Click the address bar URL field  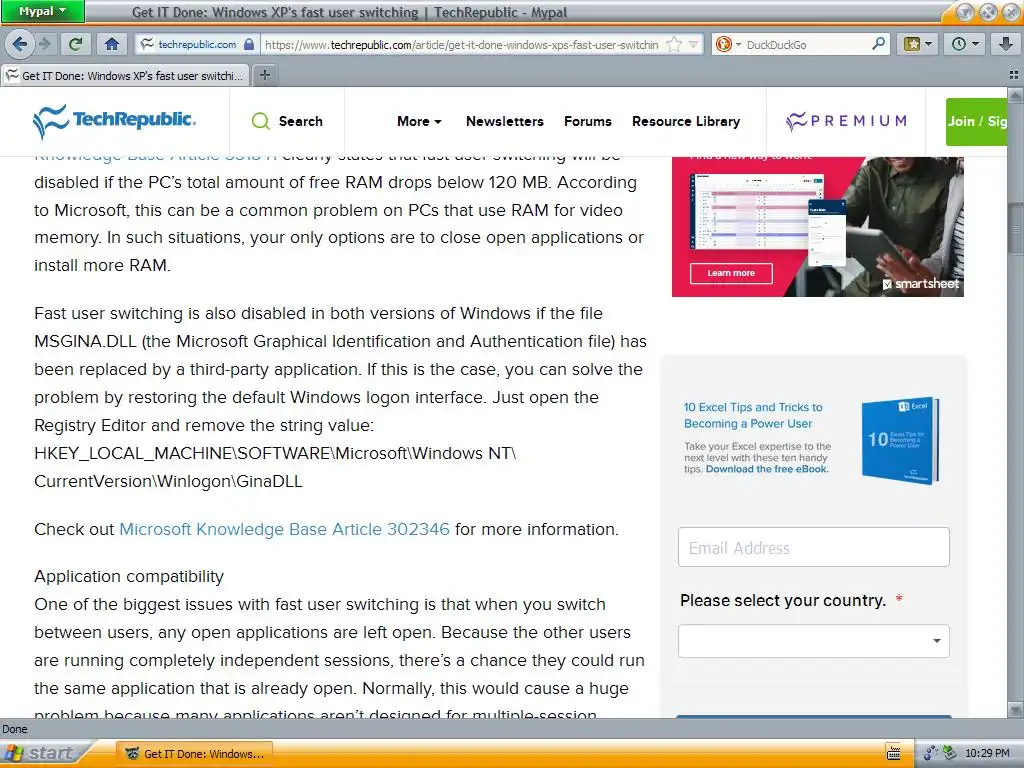tap(462, 44)
